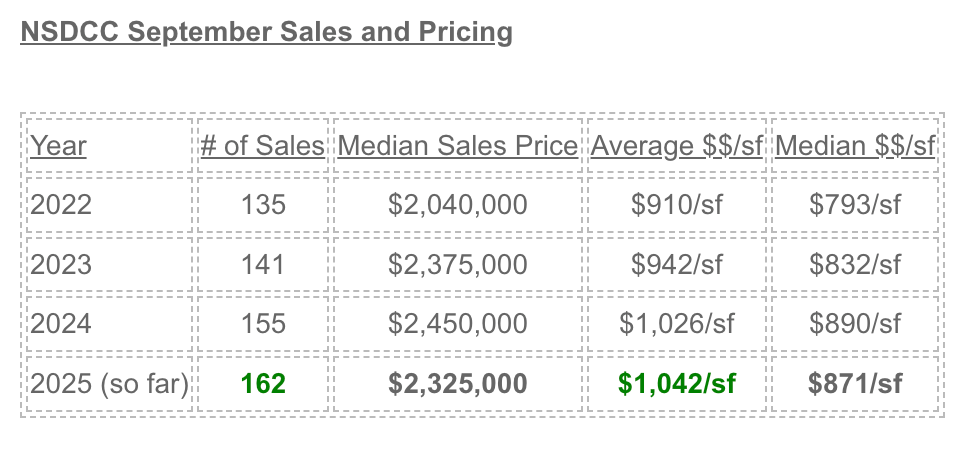Click the NSDCC September Sales and Pricing heading
This screenshot has height=466, width=968.
point(266,32)
